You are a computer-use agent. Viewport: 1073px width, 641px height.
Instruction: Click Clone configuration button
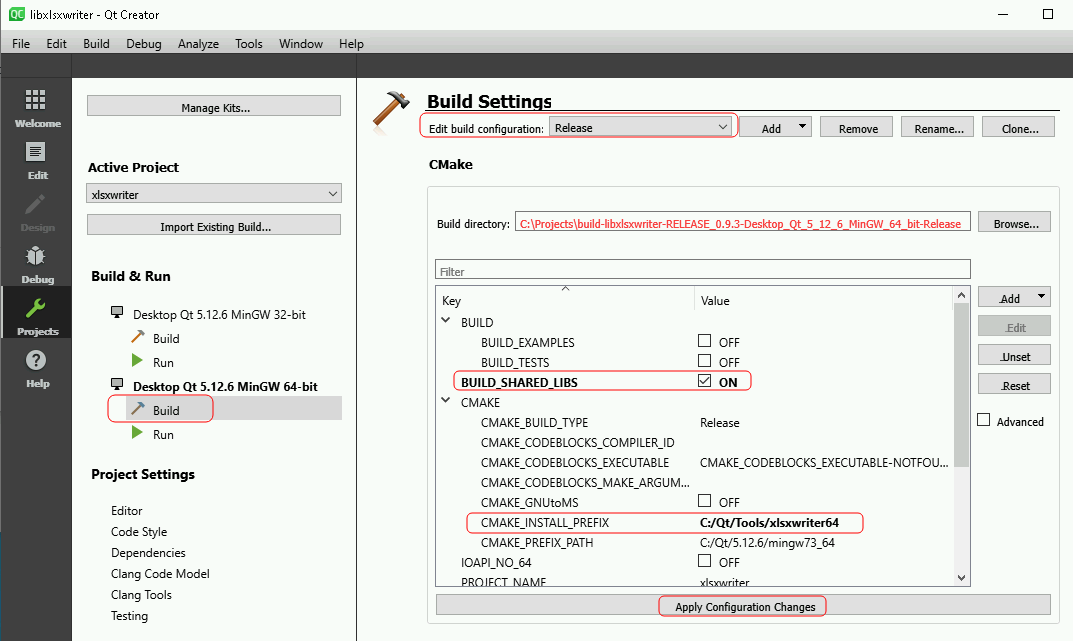coord(1019,127)
